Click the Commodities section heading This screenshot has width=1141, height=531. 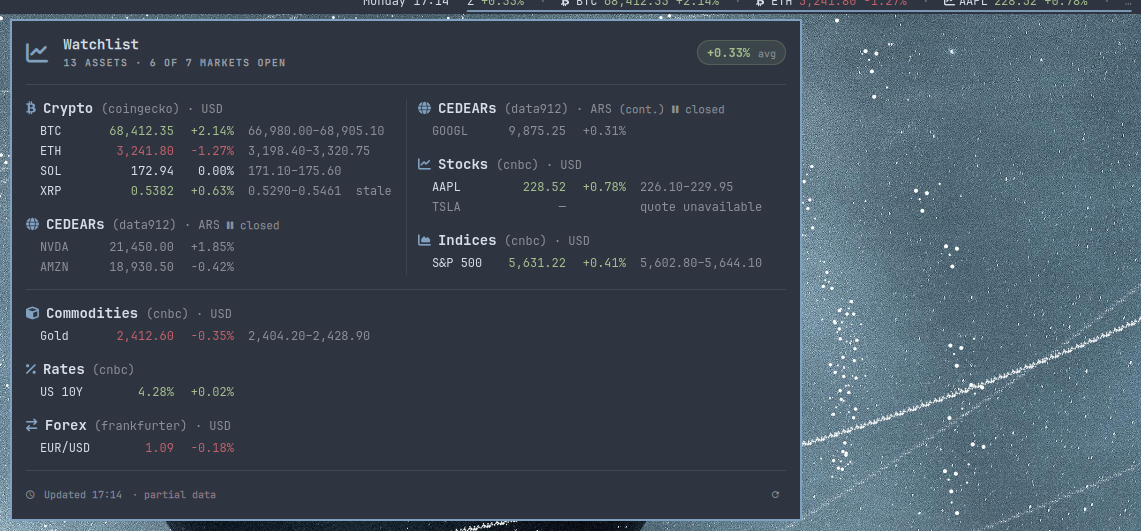click(x=92, y=313)
